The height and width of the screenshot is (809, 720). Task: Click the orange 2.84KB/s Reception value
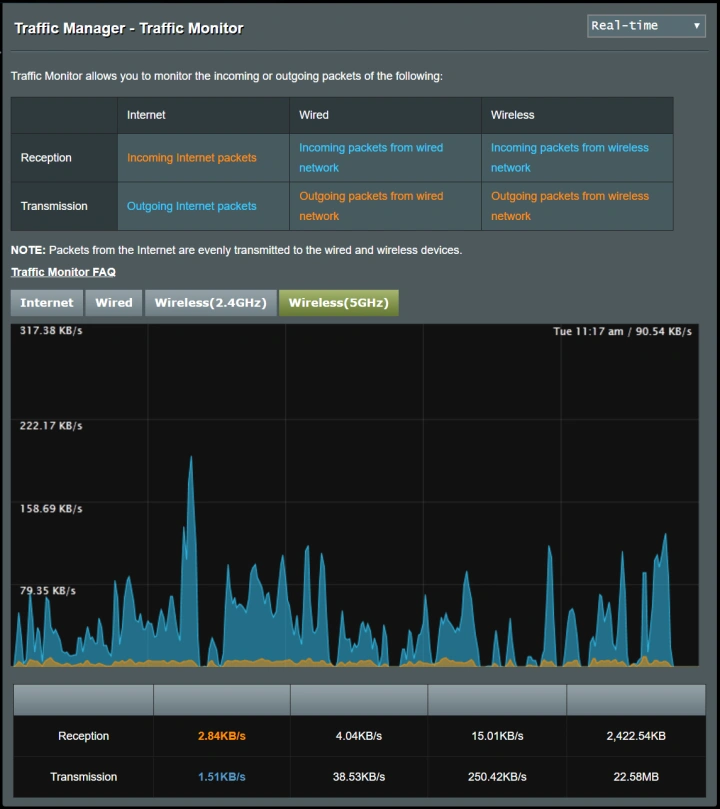(x=221, y=736)
